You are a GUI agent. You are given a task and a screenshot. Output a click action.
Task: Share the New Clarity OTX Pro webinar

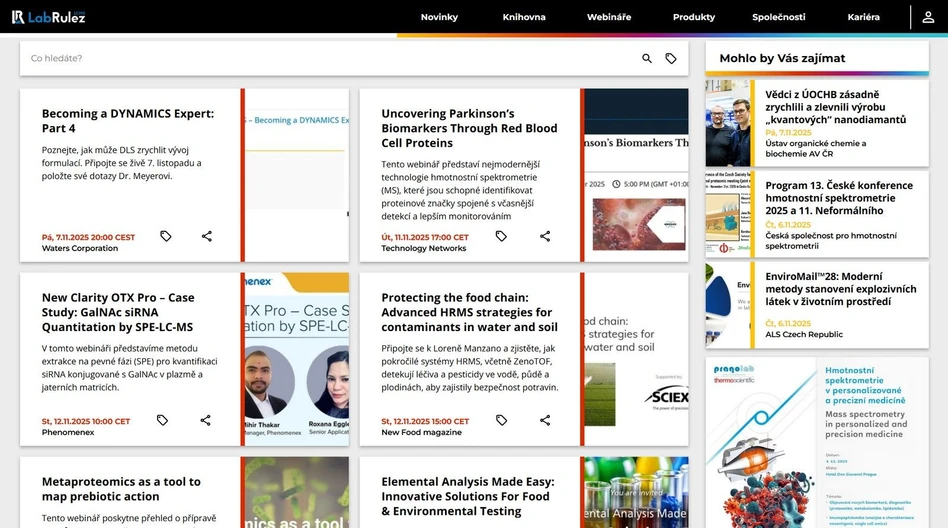tap(205, 421)
